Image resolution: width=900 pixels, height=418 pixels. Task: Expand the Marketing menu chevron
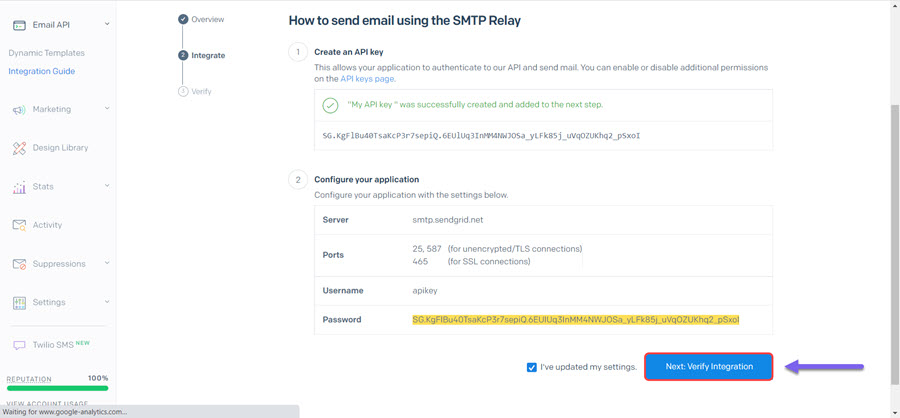(107, 109)
